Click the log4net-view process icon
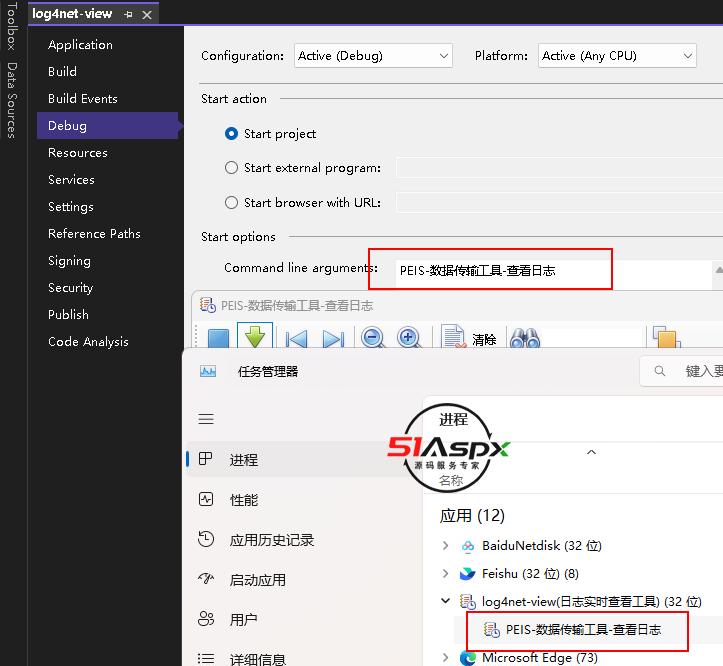This screenshot has height=666, width=723. 468,601
